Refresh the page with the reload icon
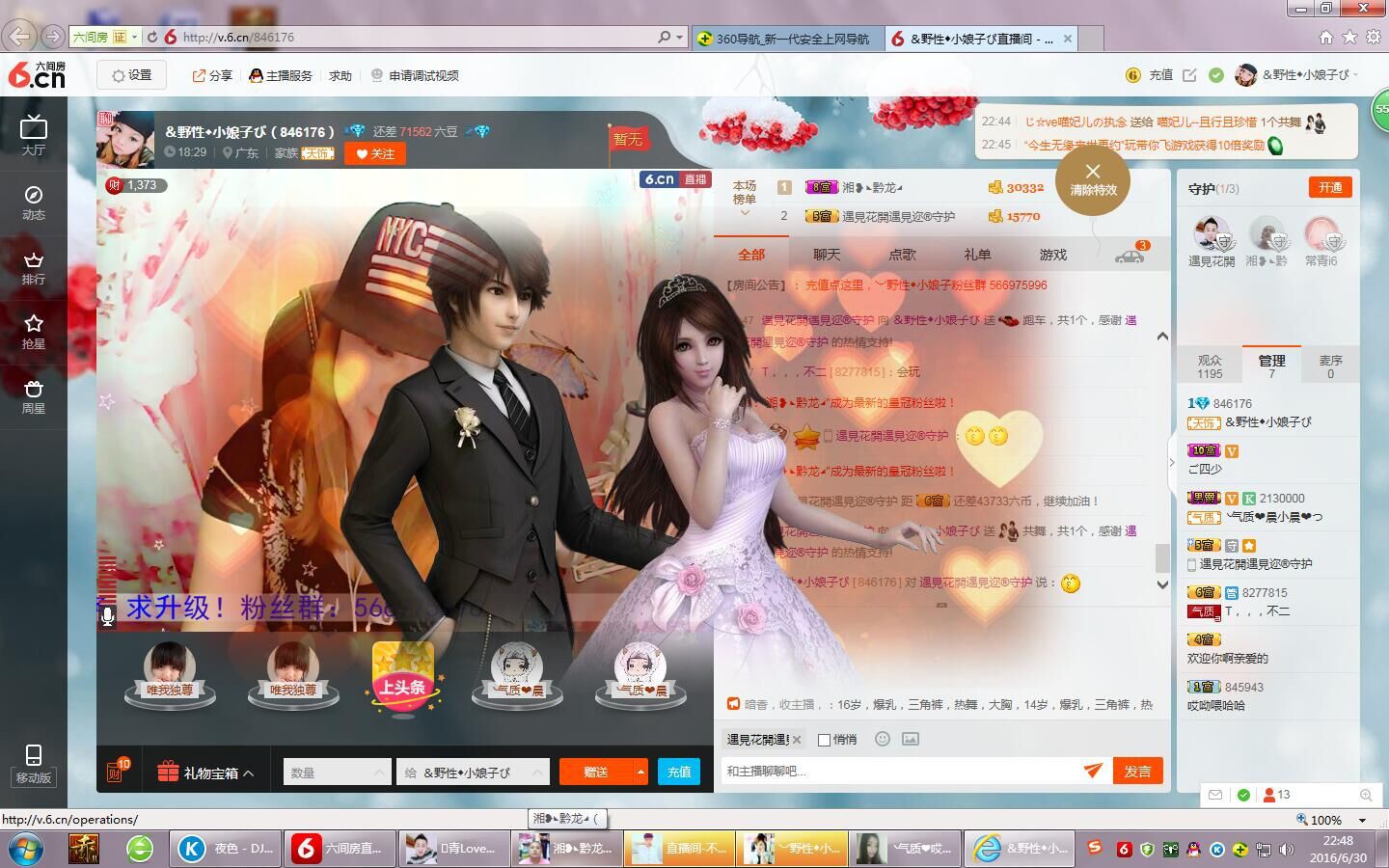This screenshot has width=1389, height=868. (x=152, y=38)
